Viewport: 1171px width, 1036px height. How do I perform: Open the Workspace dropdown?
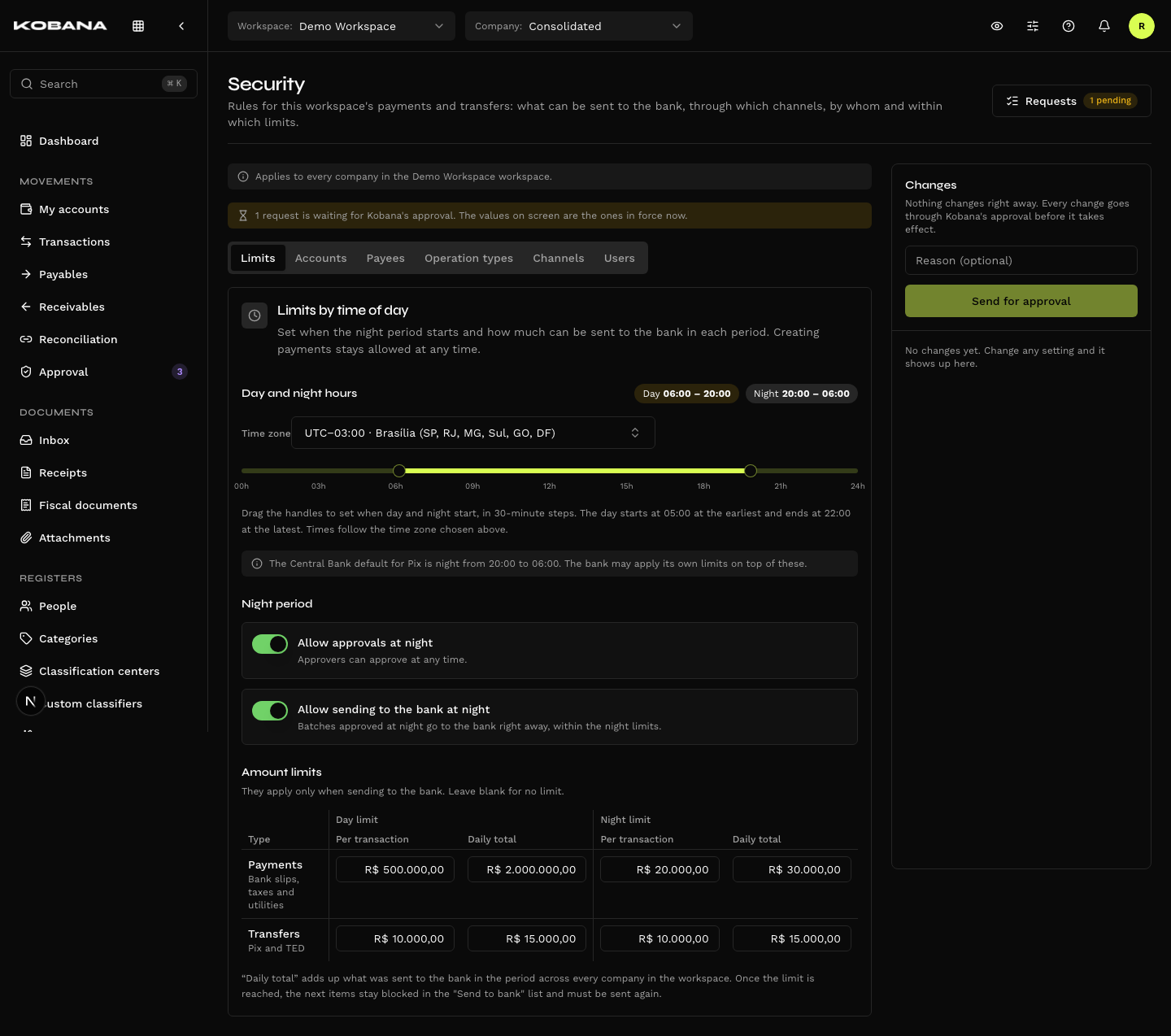[342, 26]
